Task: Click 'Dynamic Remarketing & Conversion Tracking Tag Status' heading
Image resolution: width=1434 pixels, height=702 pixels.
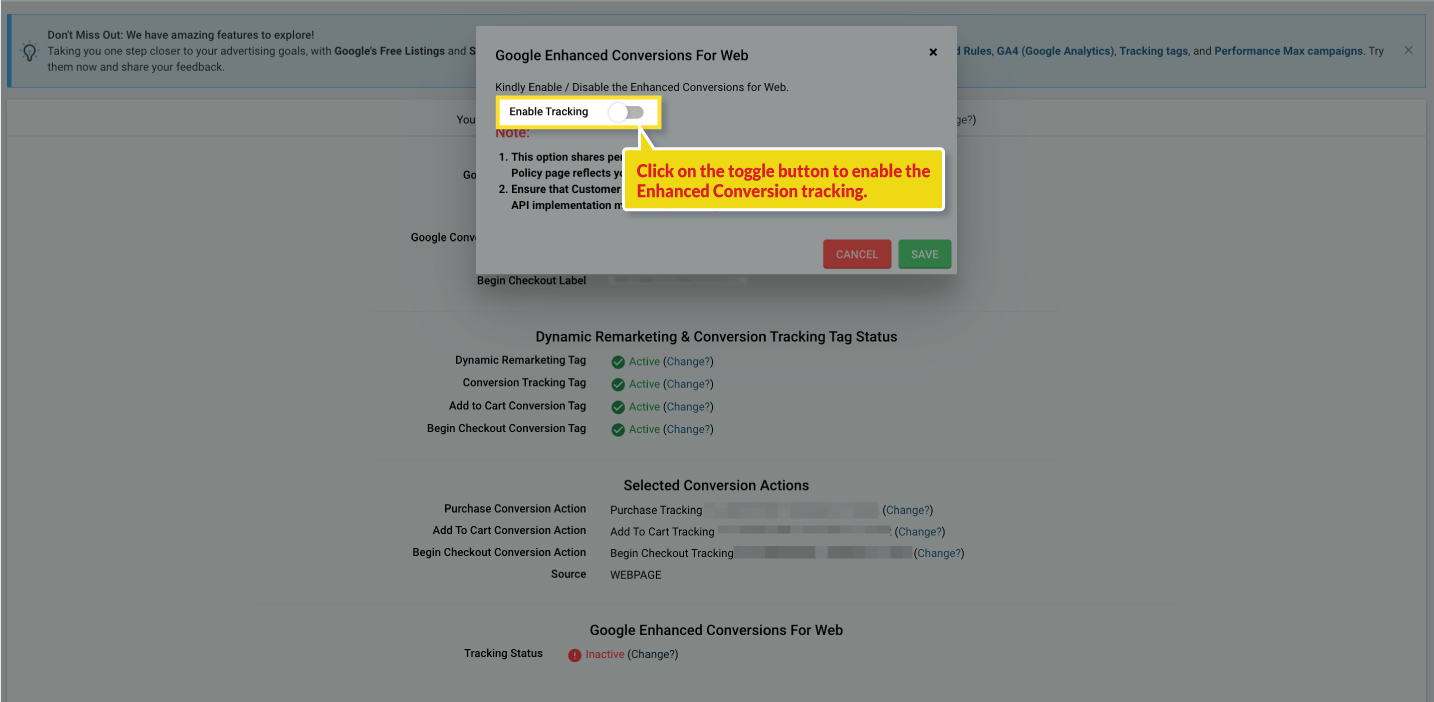Action: (x=716, y=337)
